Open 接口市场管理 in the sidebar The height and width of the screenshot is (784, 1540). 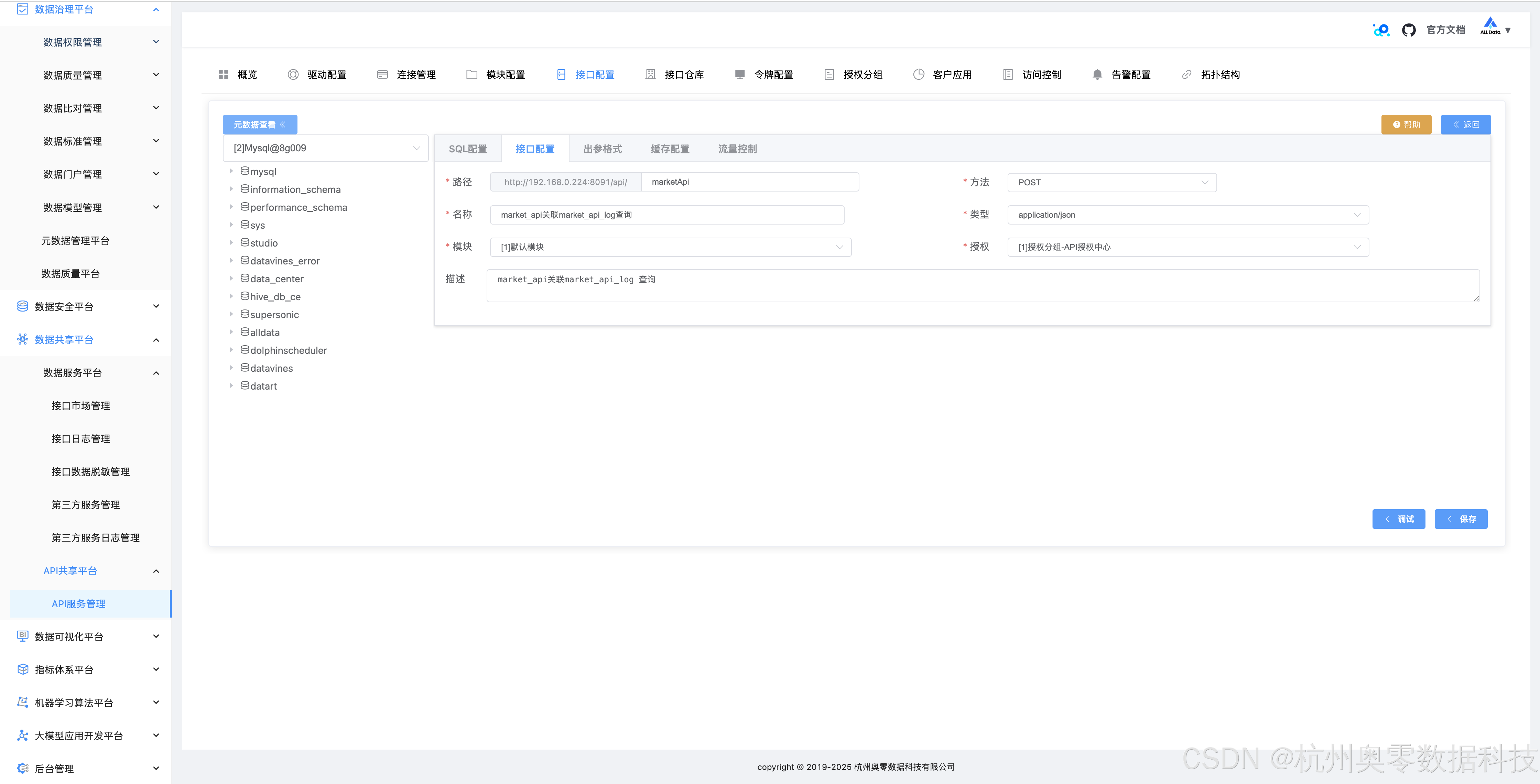pyautogui.click(x=81, y=406)
